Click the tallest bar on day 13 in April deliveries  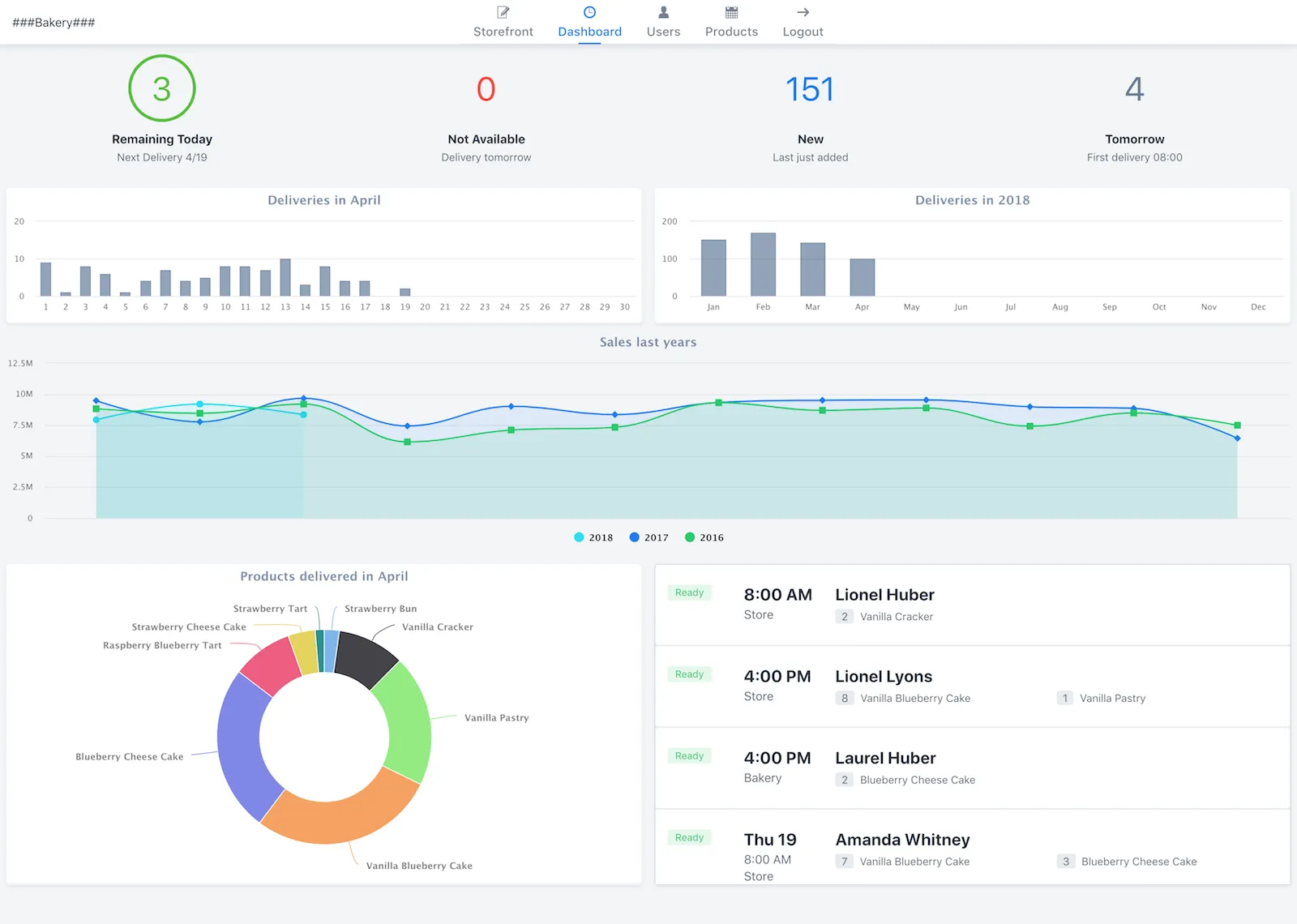point(285,277)
